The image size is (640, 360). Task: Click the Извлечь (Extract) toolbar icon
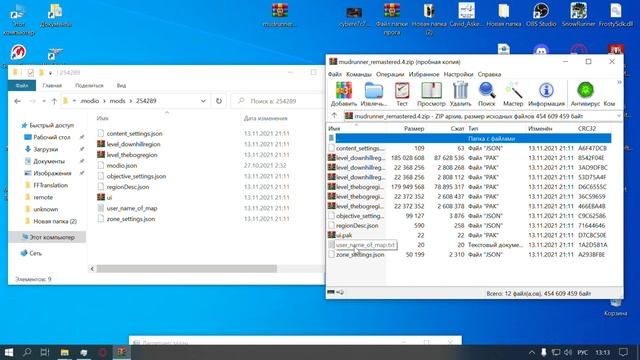point(373,90)
